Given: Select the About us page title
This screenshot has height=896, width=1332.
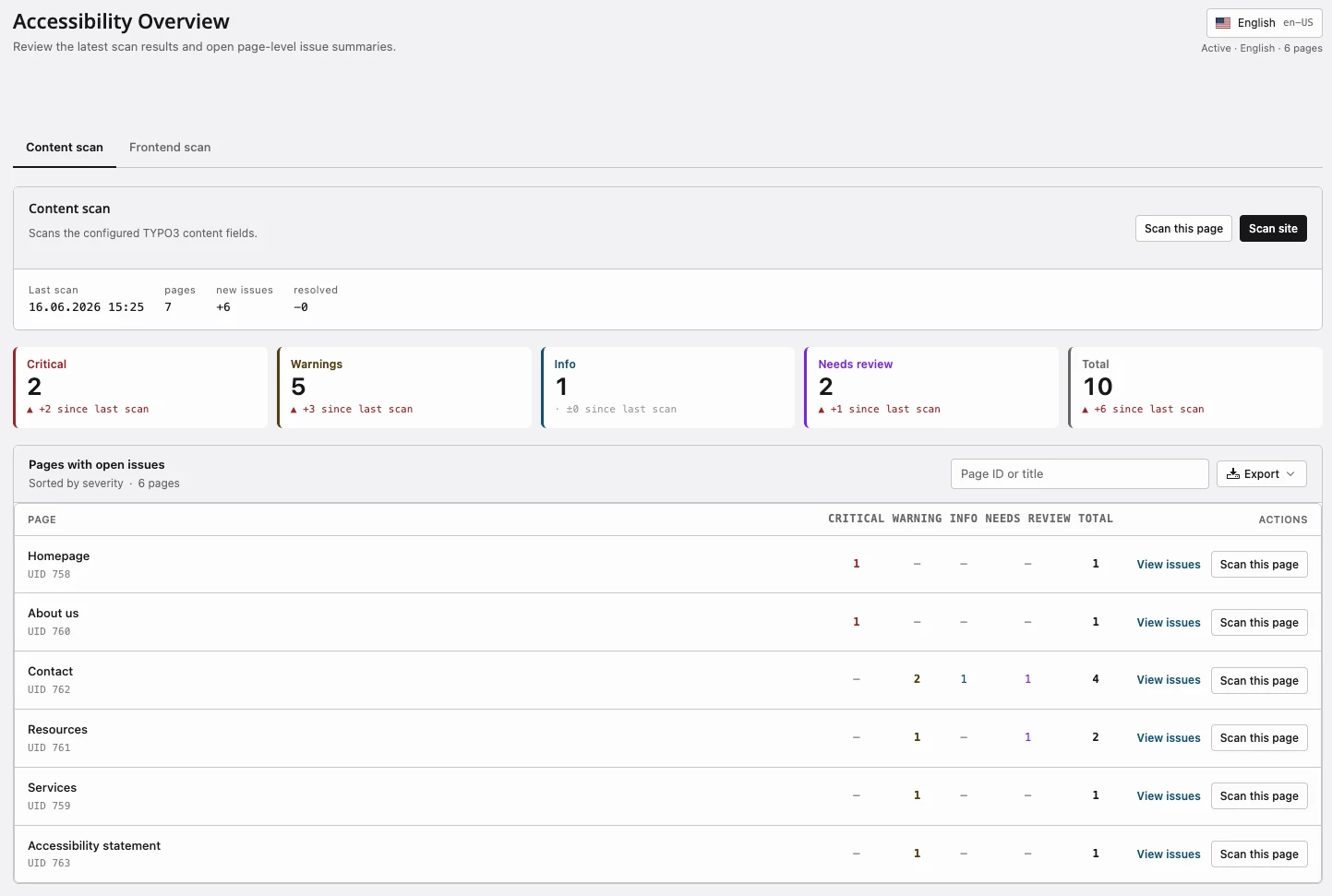Looking at the screenshot, I should click(53, 614).
